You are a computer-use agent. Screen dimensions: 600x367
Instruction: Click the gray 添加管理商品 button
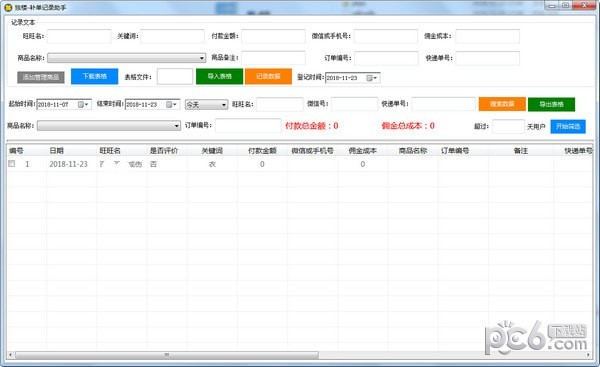[41, 77]
